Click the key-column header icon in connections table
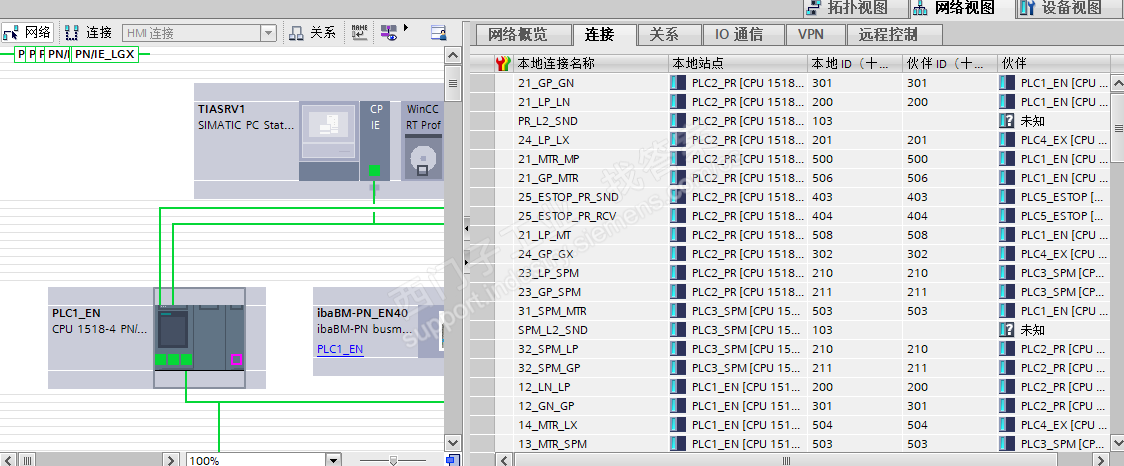The height and width of the screenshot is (466, 1124). tap(503, 64)
